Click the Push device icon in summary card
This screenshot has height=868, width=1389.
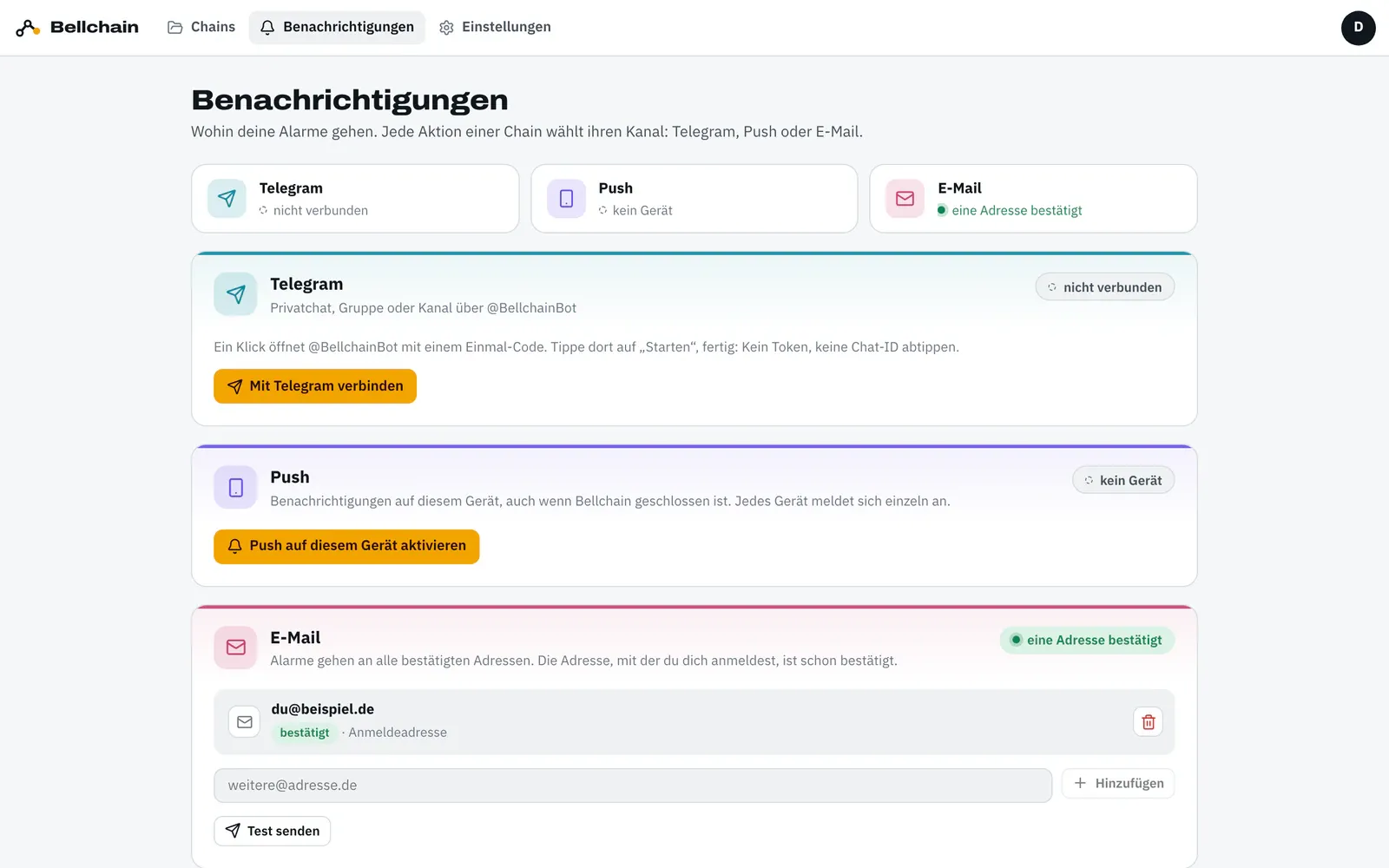click(566, 199)
